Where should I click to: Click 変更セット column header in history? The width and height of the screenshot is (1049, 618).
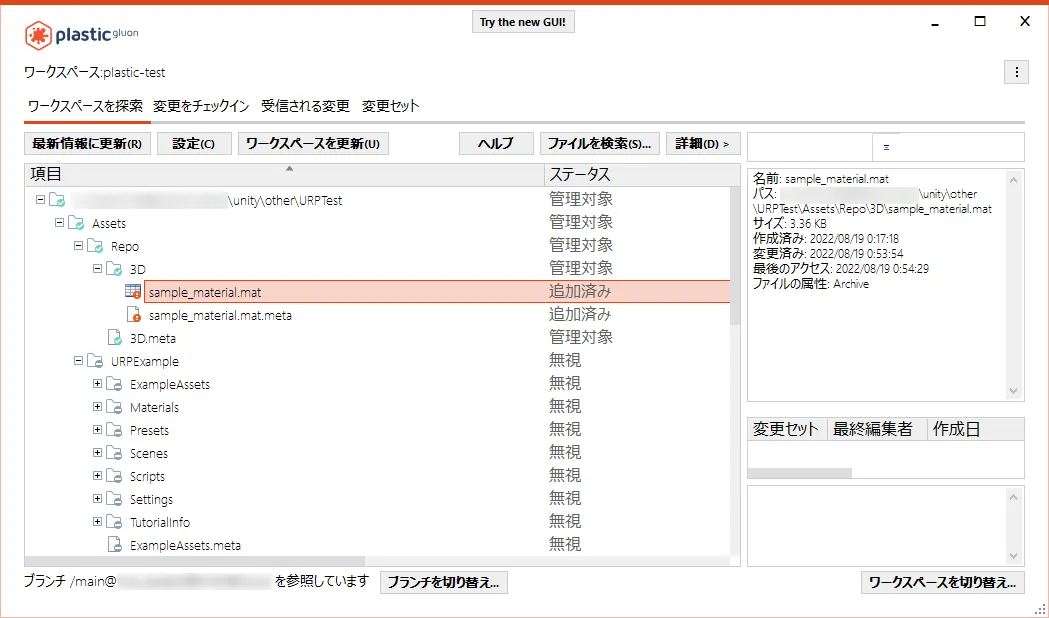tap(787, 429)
